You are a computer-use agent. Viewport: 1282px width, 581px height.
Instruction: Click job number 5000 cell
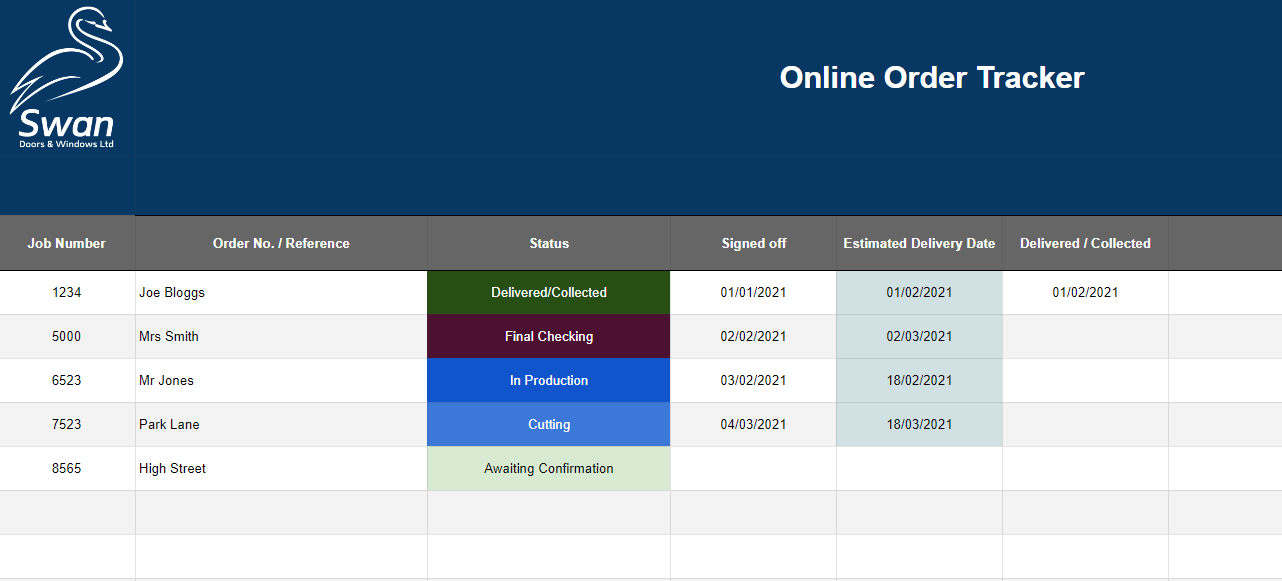[67, 337]
